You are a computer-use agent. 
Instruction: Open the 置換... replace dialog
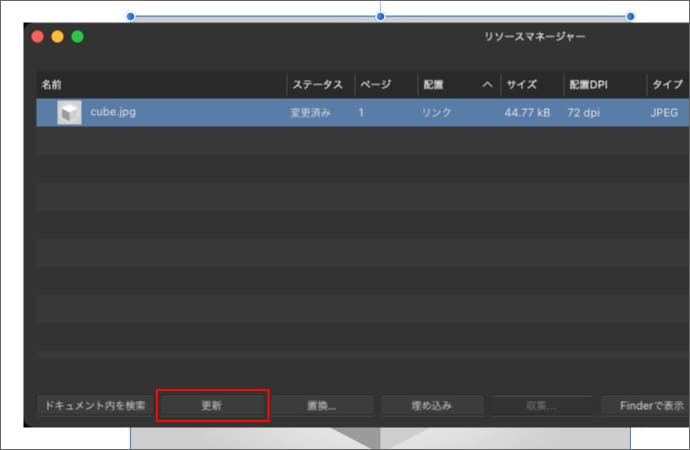[321, 406]
